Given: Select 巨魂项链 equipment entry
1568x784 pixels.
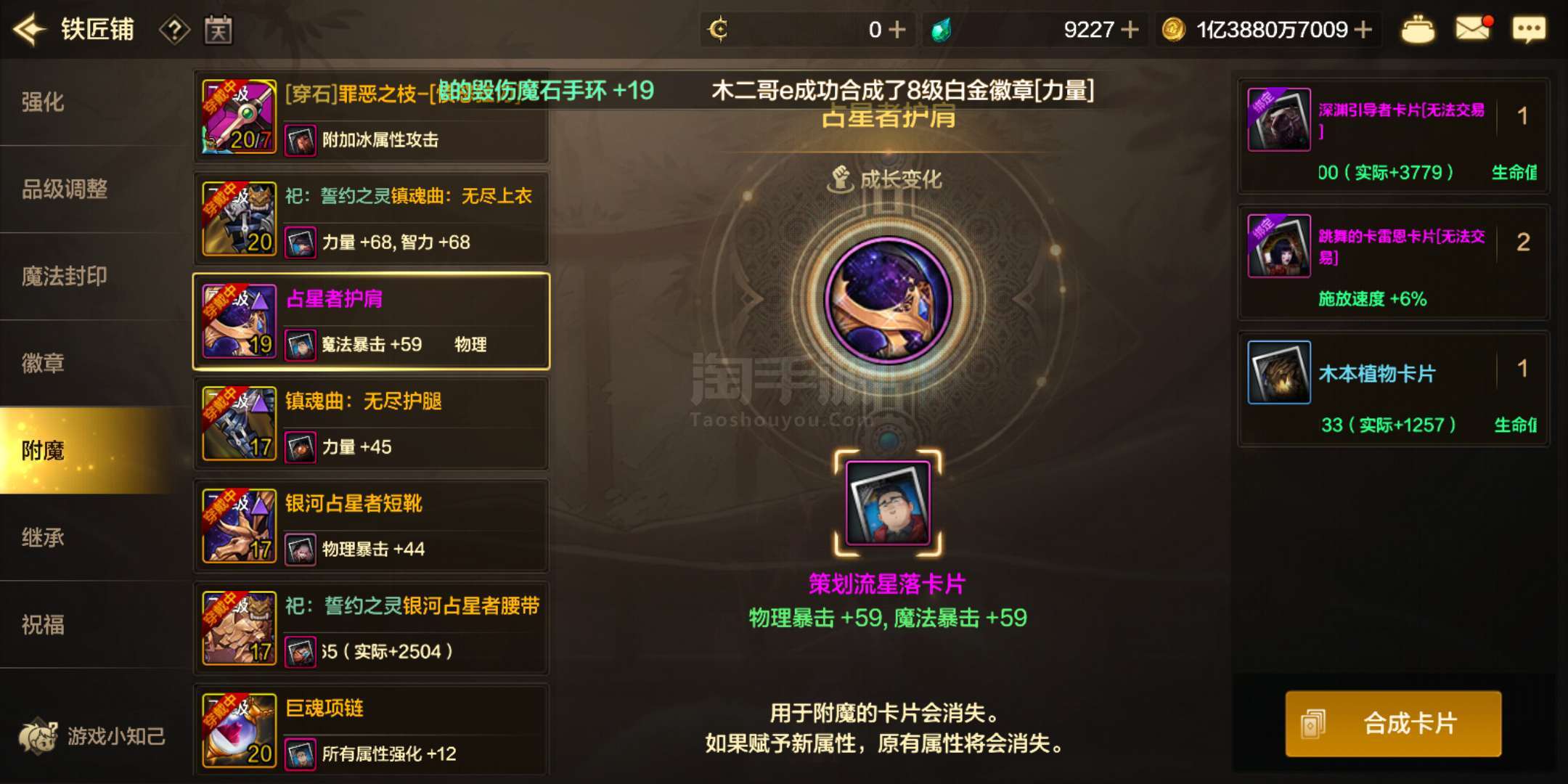Looking at the screenshot, I should 371,730.
